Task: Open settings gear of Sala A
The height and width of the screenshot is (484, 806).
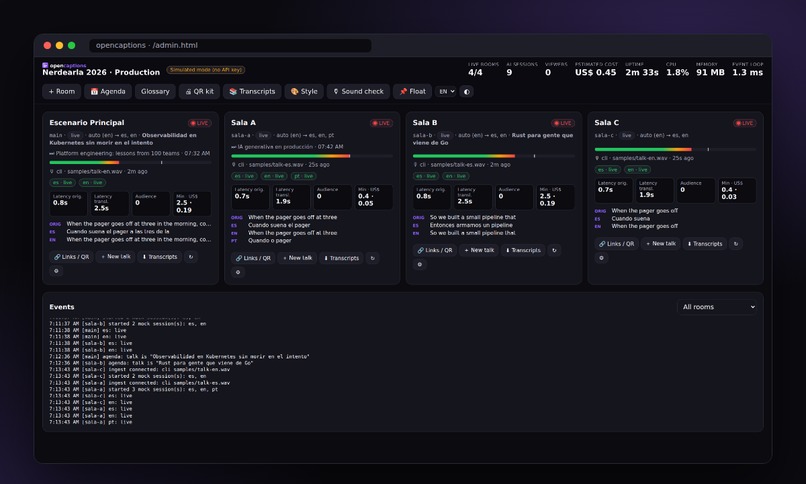Action: (x=238, y=272)
